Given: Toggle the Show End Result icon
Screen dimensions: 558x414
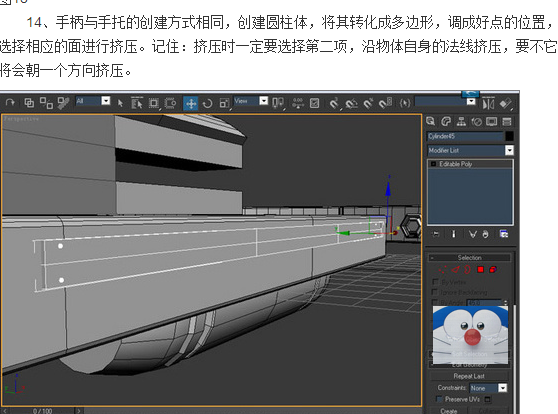Looking at the screenshot, I should [453, 234].
